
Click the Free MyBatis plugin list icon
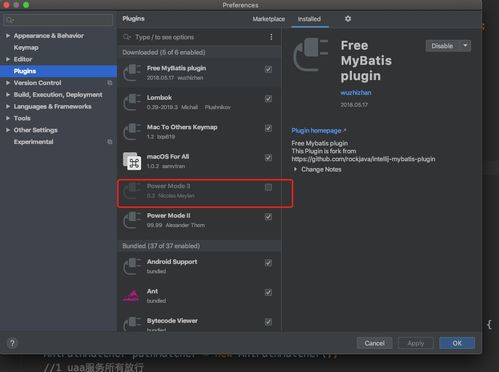point(132,73)
